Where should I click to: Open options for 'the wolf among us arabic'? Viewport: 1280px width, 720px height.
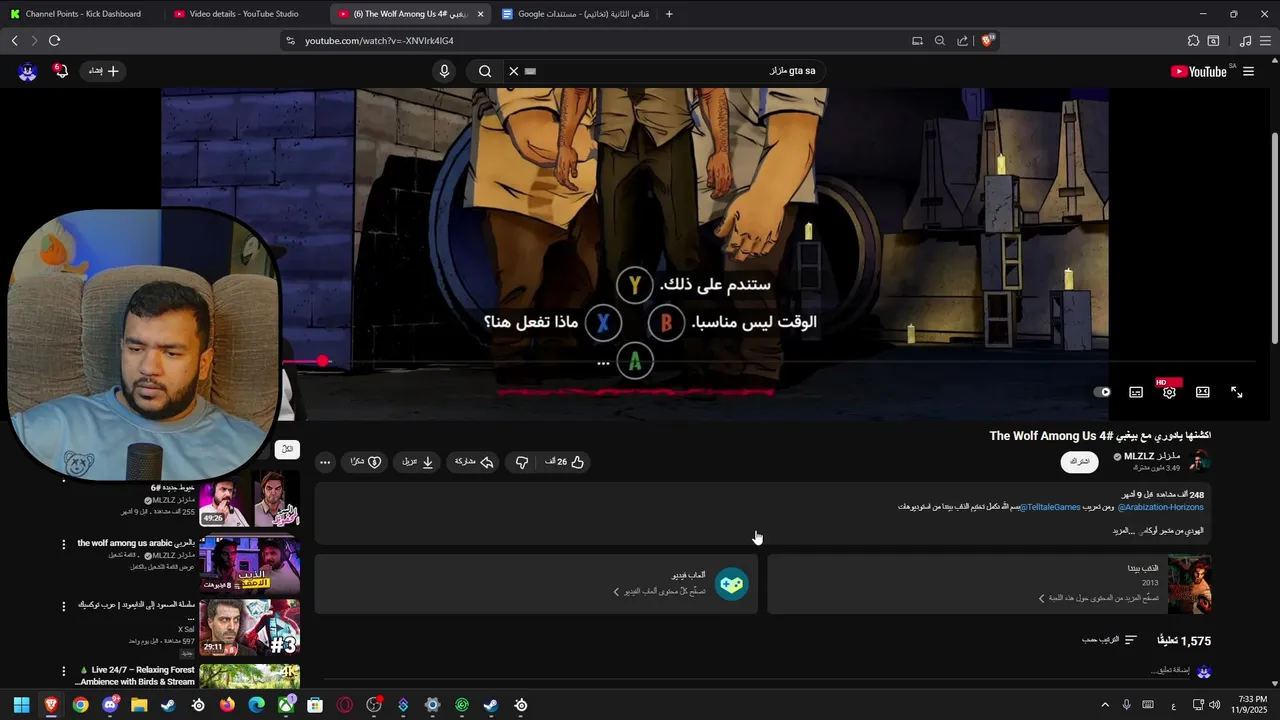pyautogui.click(x=64, y=545)
